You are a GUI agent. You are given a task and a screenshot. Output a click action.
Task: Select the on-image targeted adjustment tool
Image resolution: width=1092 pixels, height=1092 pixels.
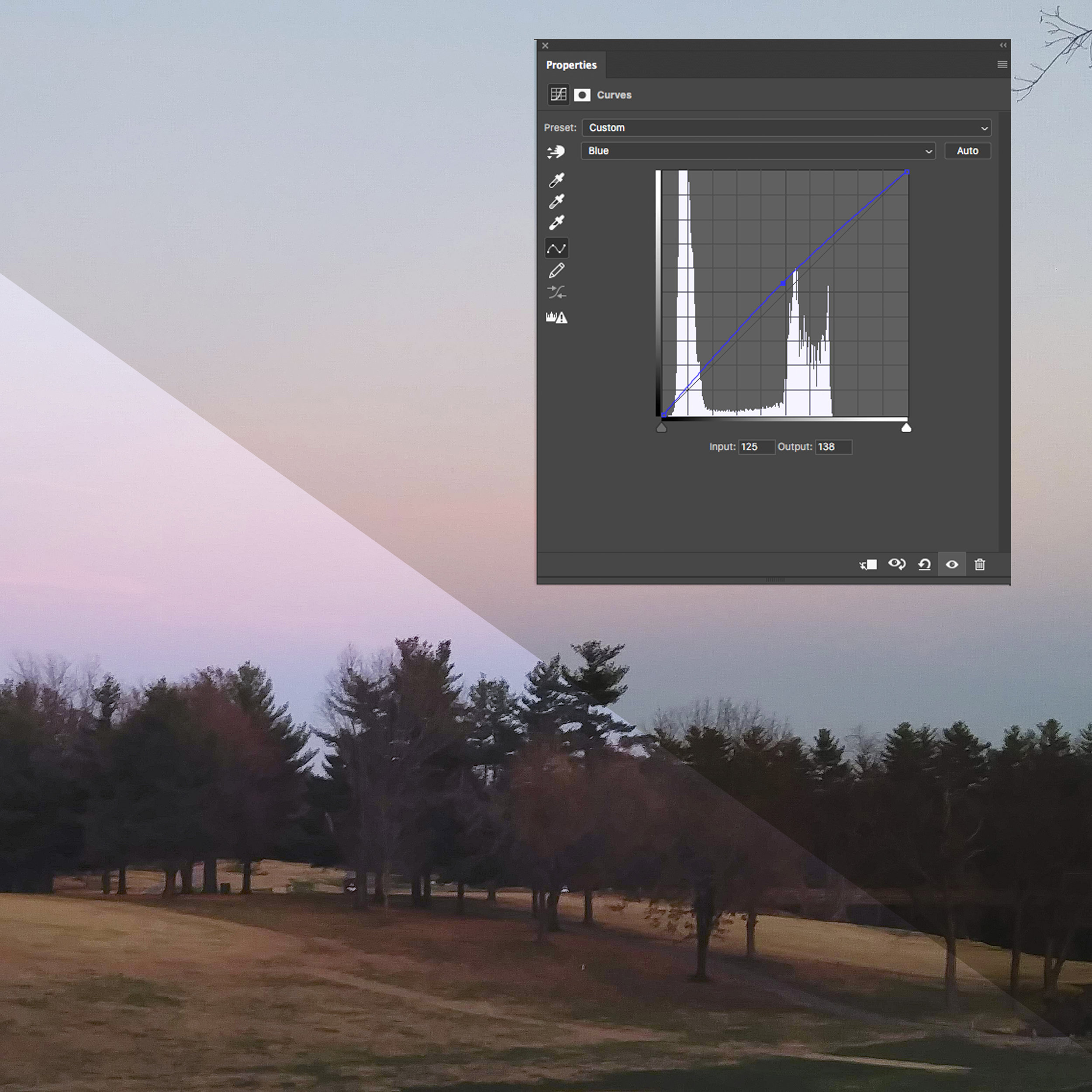point(556,152)
